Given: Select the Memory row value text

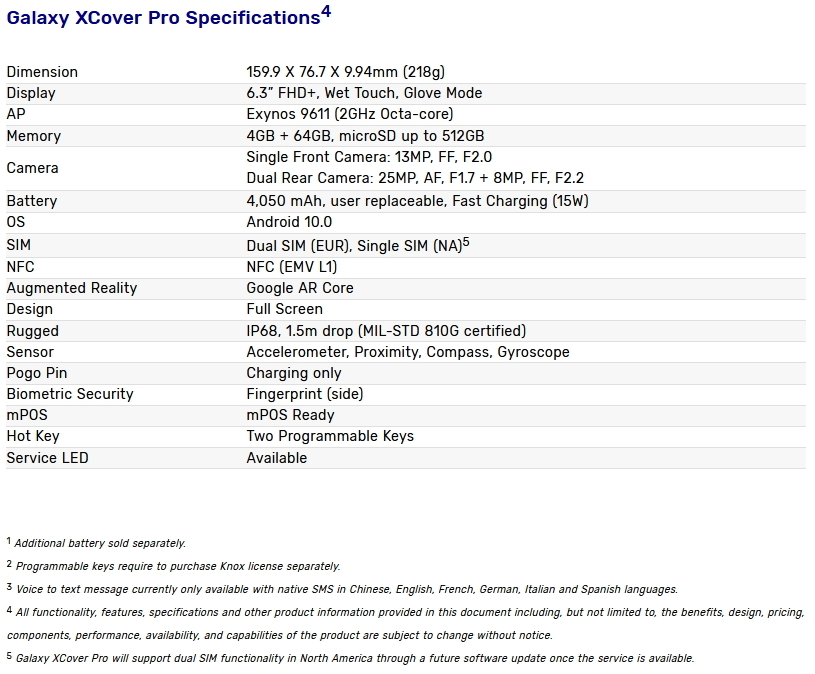Looking at the screenshot, I should tap(365, 136).
